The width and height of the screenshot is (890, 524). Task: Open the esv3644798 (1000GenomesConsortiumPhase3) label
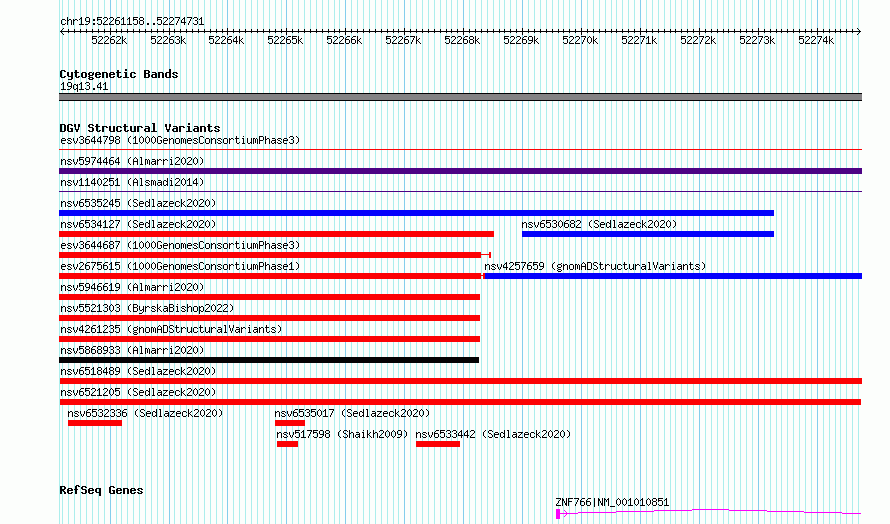point(180,140)
